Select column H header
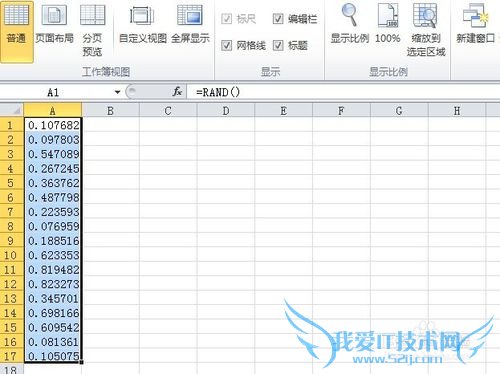Image resolution: width=500 pixels, height=374 pixels. (x=457, y=110)
